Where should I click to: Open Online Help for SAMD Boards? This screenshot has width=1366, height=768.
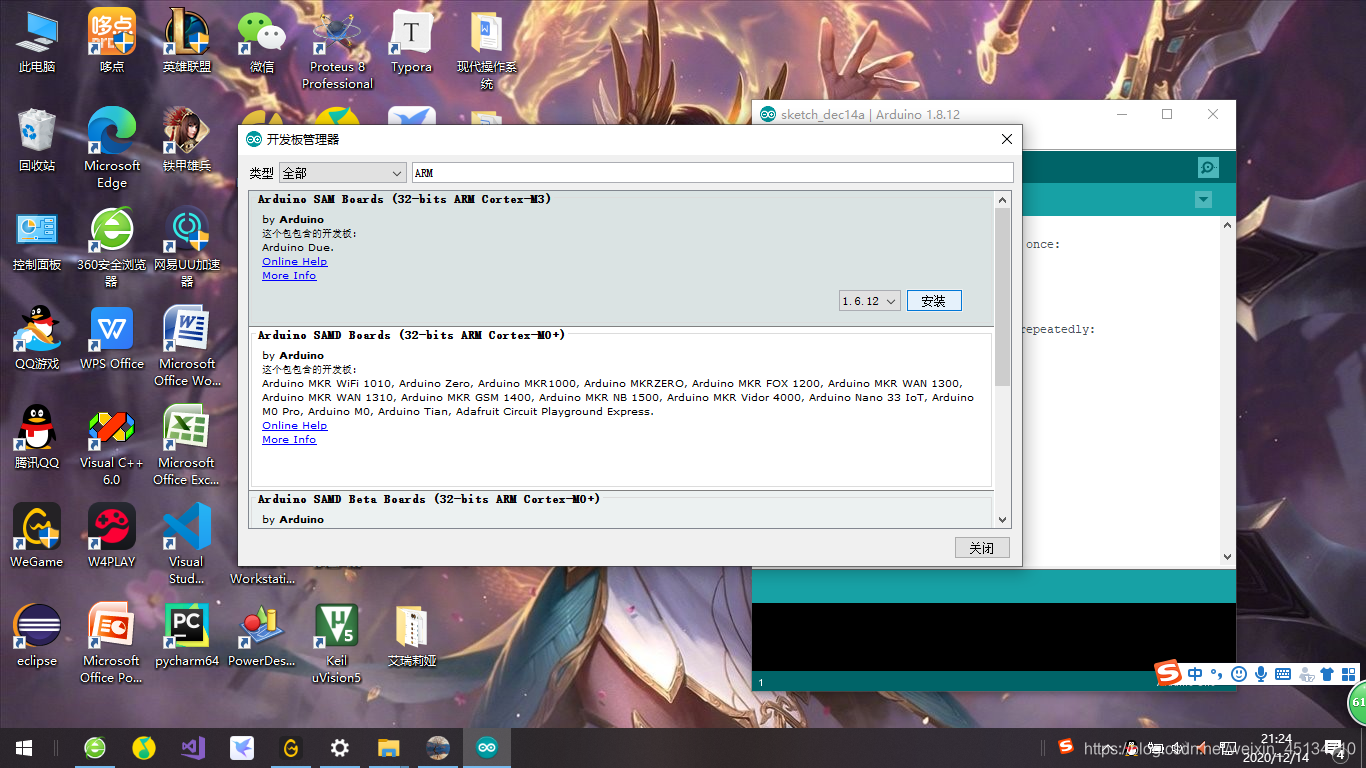click(x=295, y=426)
